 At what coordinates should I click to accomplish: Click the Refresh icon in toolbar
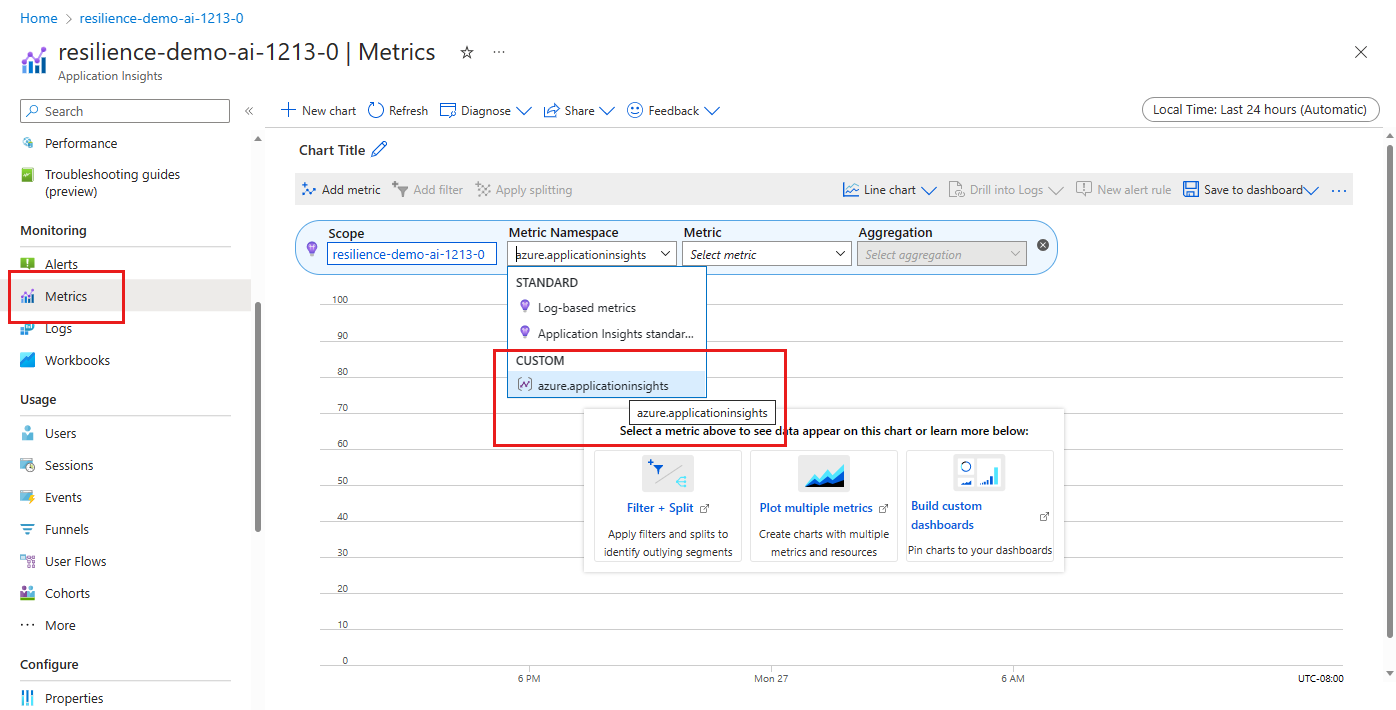coord(376,110)
